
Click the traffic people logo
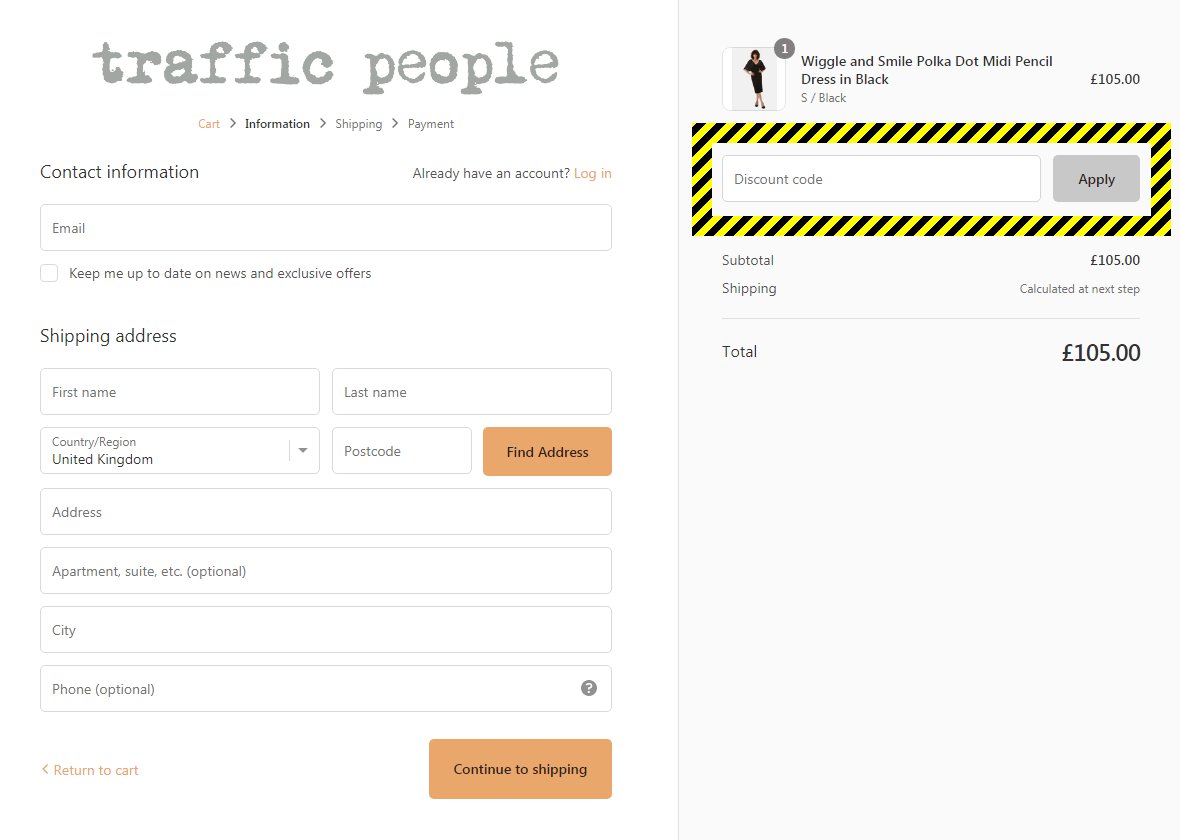tap(326, 66)
